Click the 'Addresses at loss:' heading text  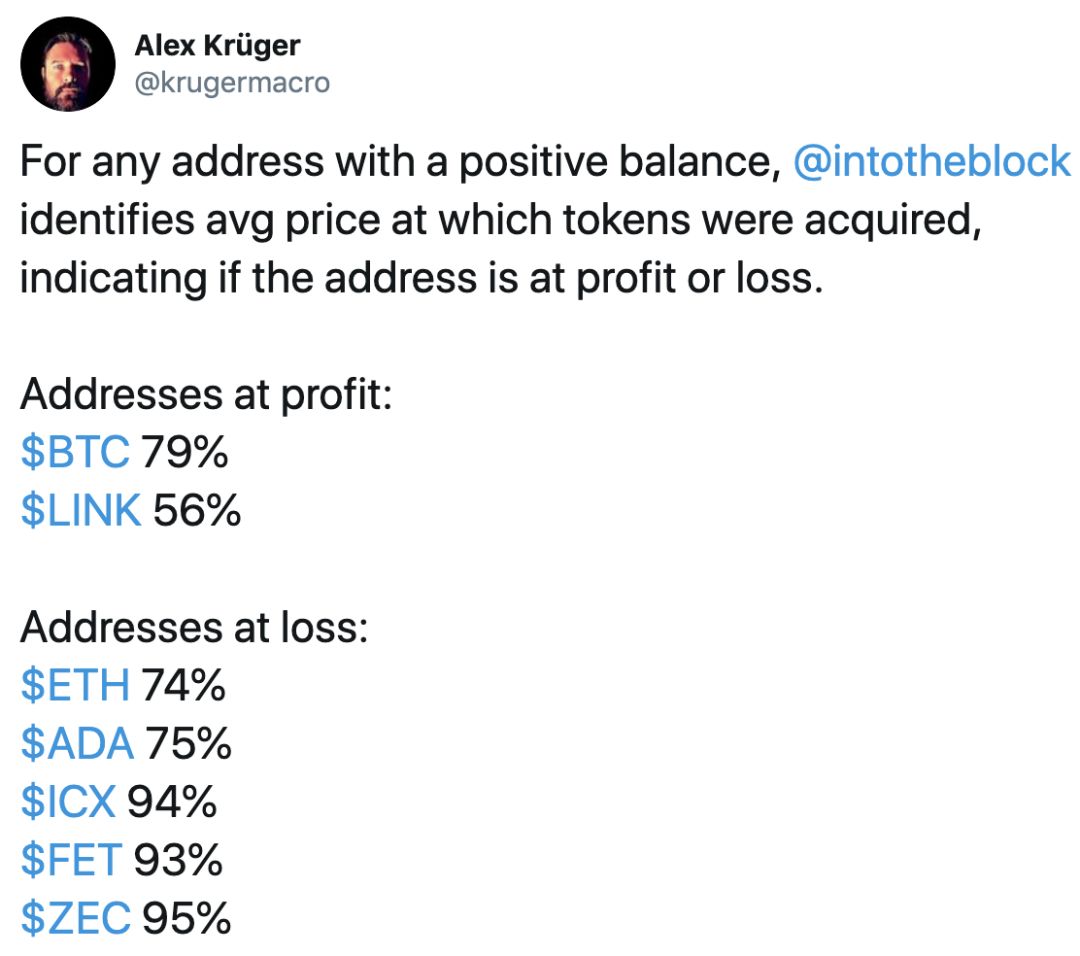pyautogui.click(x=194, y=628)
